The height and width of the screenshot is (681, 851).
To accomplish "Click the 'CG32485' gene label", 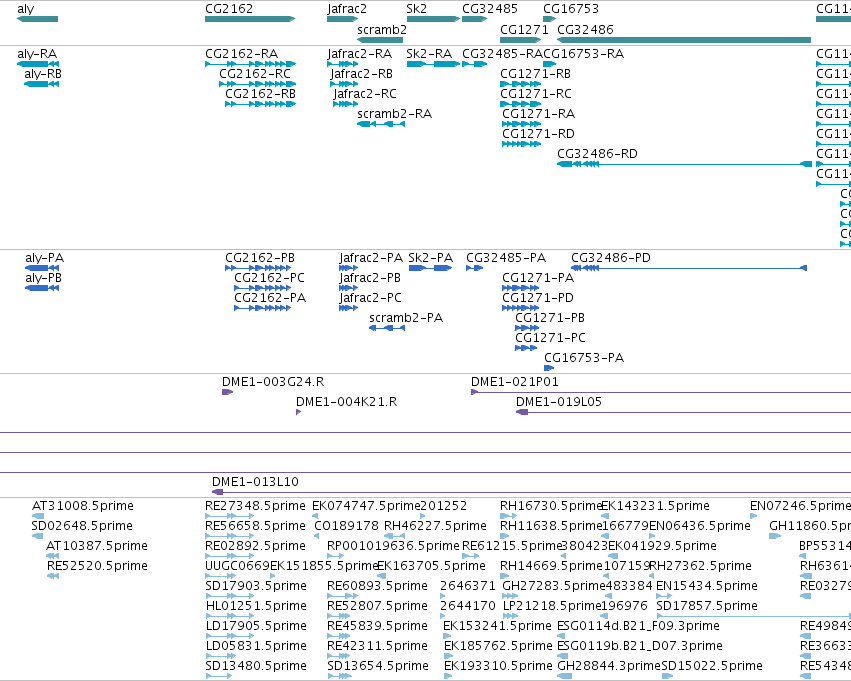I will (490, 9).
